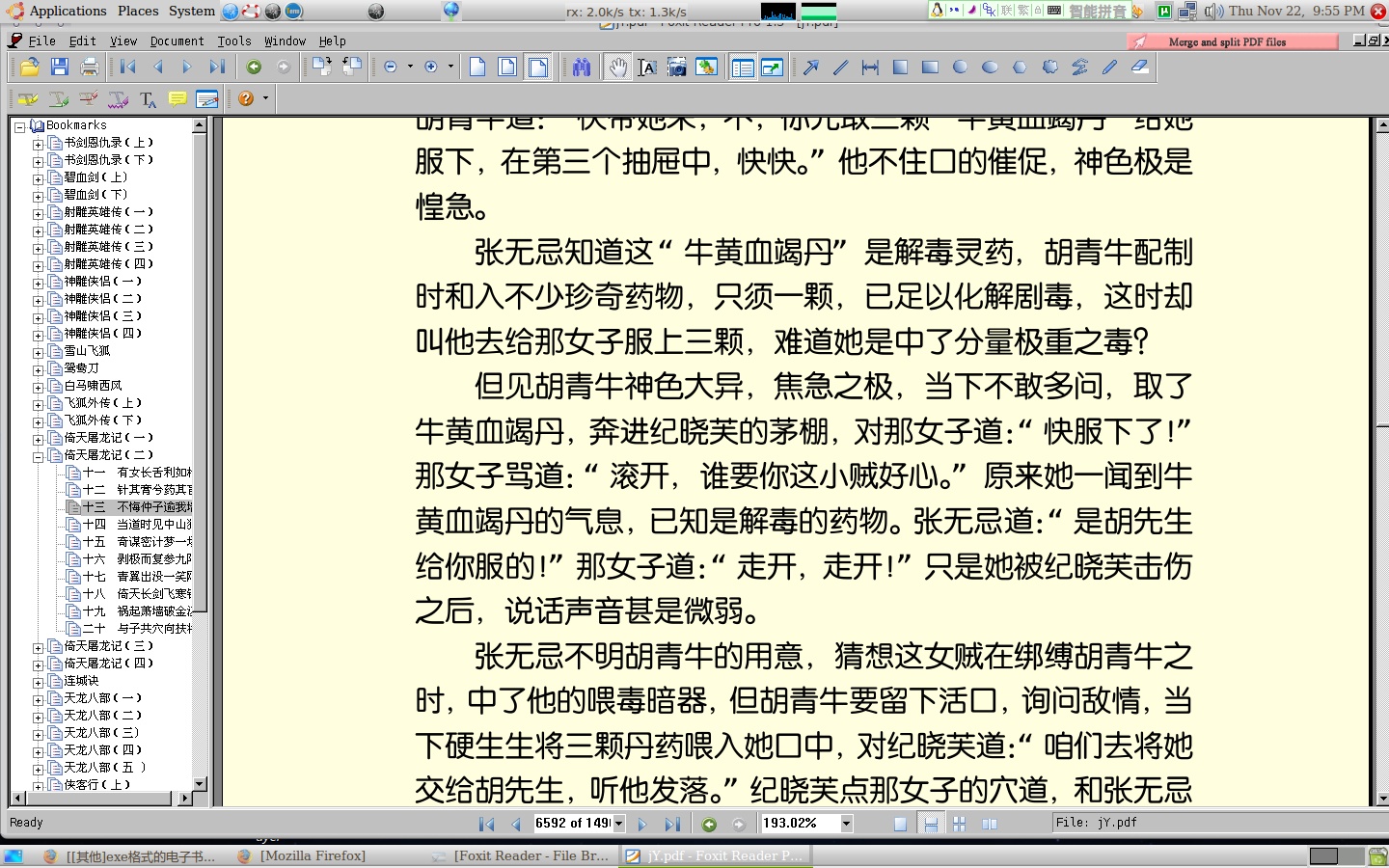
Task: Toggle Fit Width page view
Action: (537, 67)
